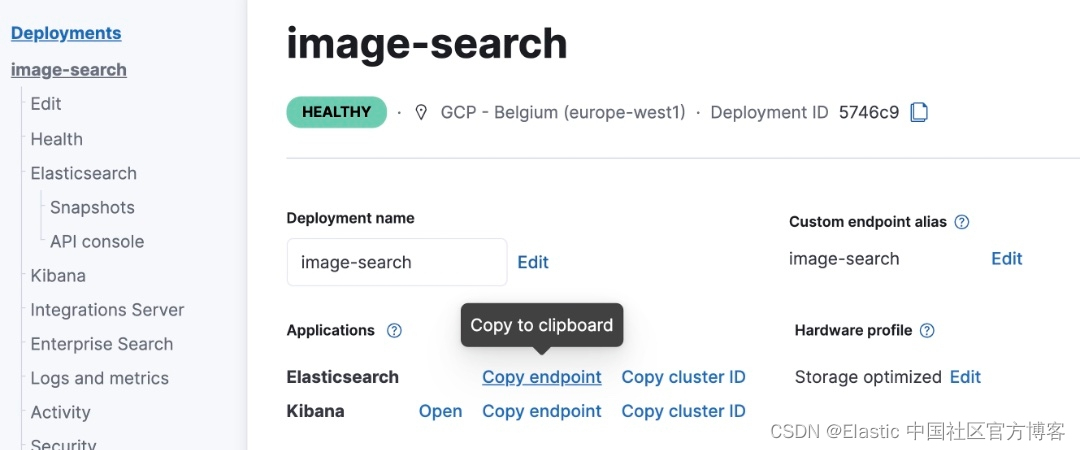
Task: Open Logs and metrics sidebar item
Action: coord(100,378)
